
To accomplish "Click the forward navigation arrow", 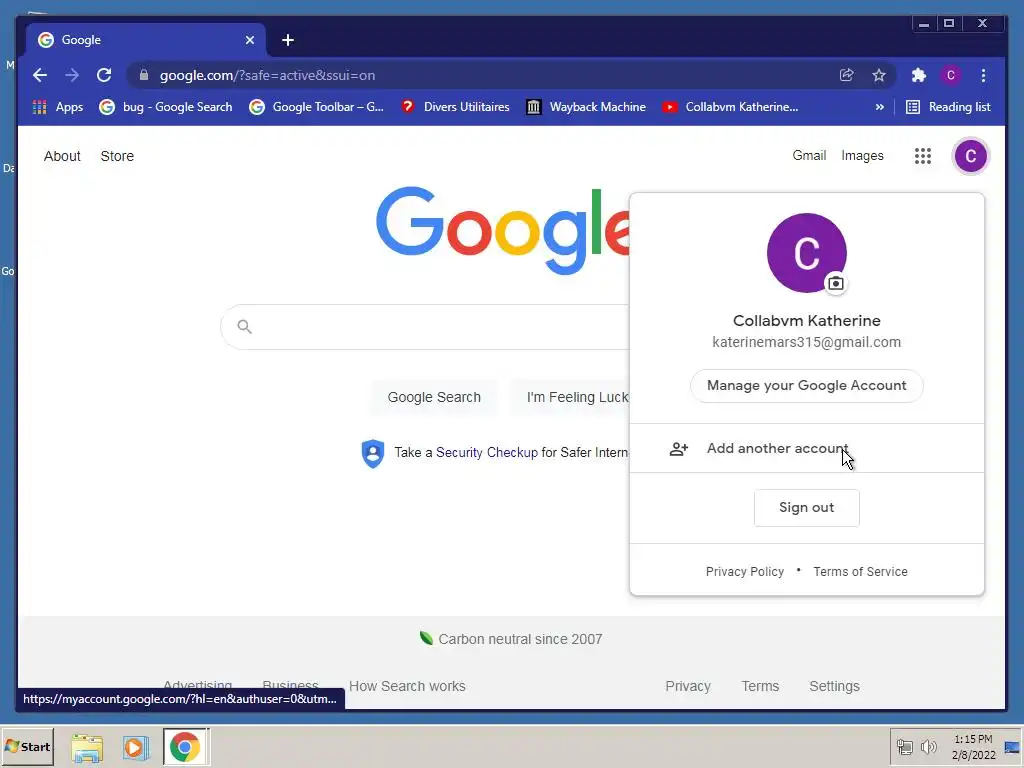I will coord(72,75).
